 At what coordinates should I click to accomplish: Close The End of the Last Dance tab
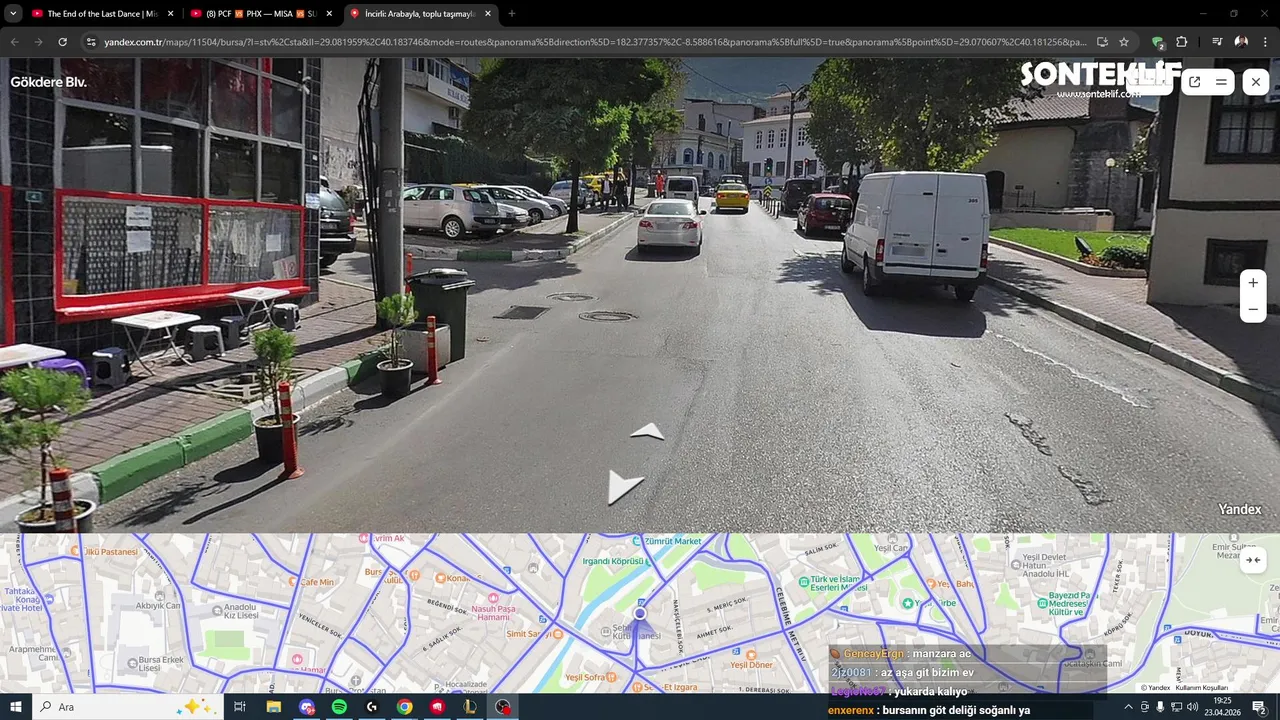point(170,14)
